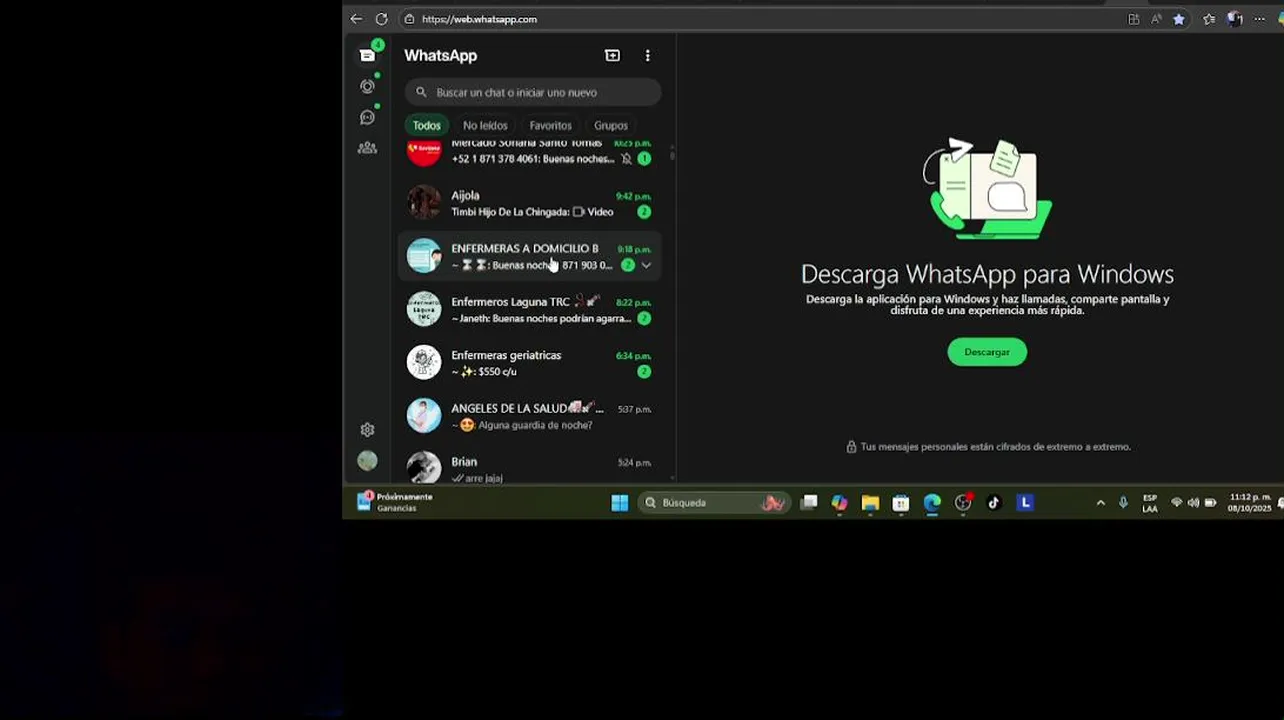Open the WhatsApp three-dot menu
This screenshot has height=720, width=1284.
(x=647, y=56)
